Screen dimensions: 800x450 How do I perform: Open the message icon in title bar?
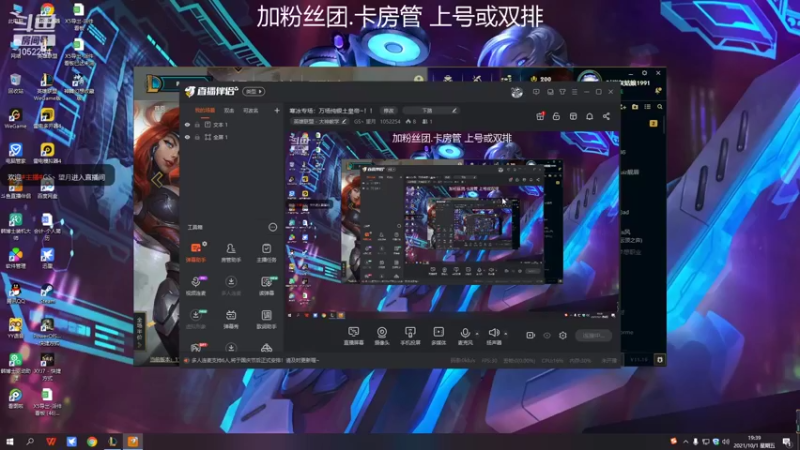(536, 92)
